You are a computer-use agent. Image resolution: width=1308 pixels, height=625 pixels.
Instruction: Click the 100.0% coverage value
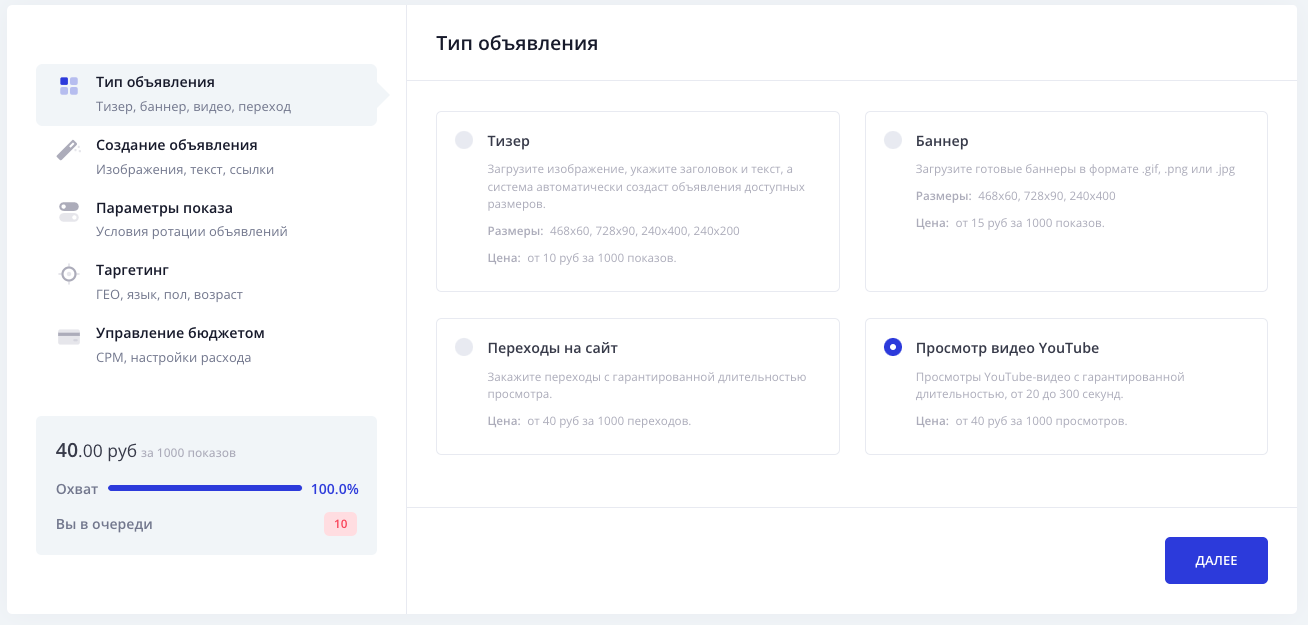[335, 489]
